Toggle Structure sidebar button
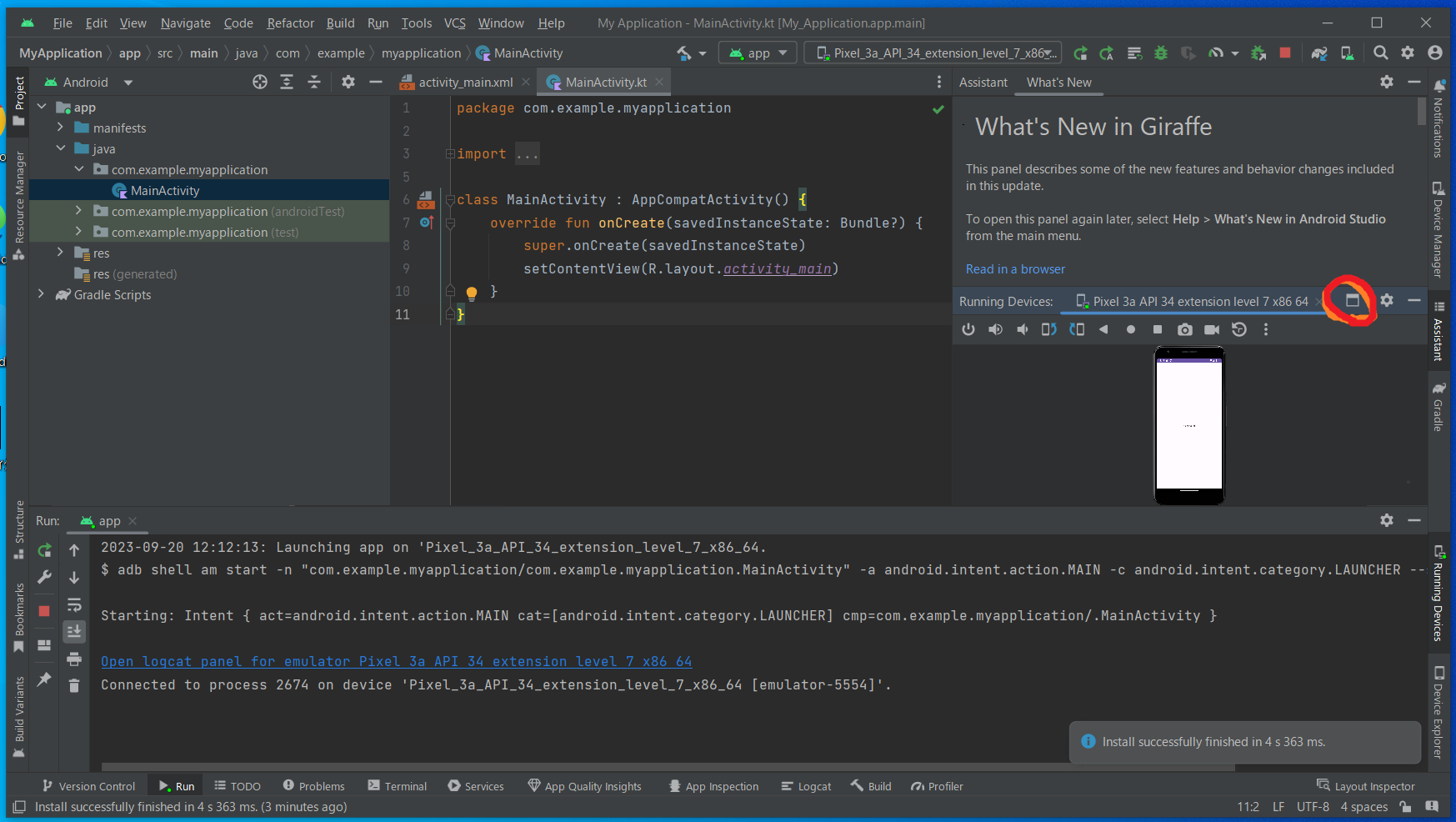This screenshot has height=822, width=1456. pos(19,530)
